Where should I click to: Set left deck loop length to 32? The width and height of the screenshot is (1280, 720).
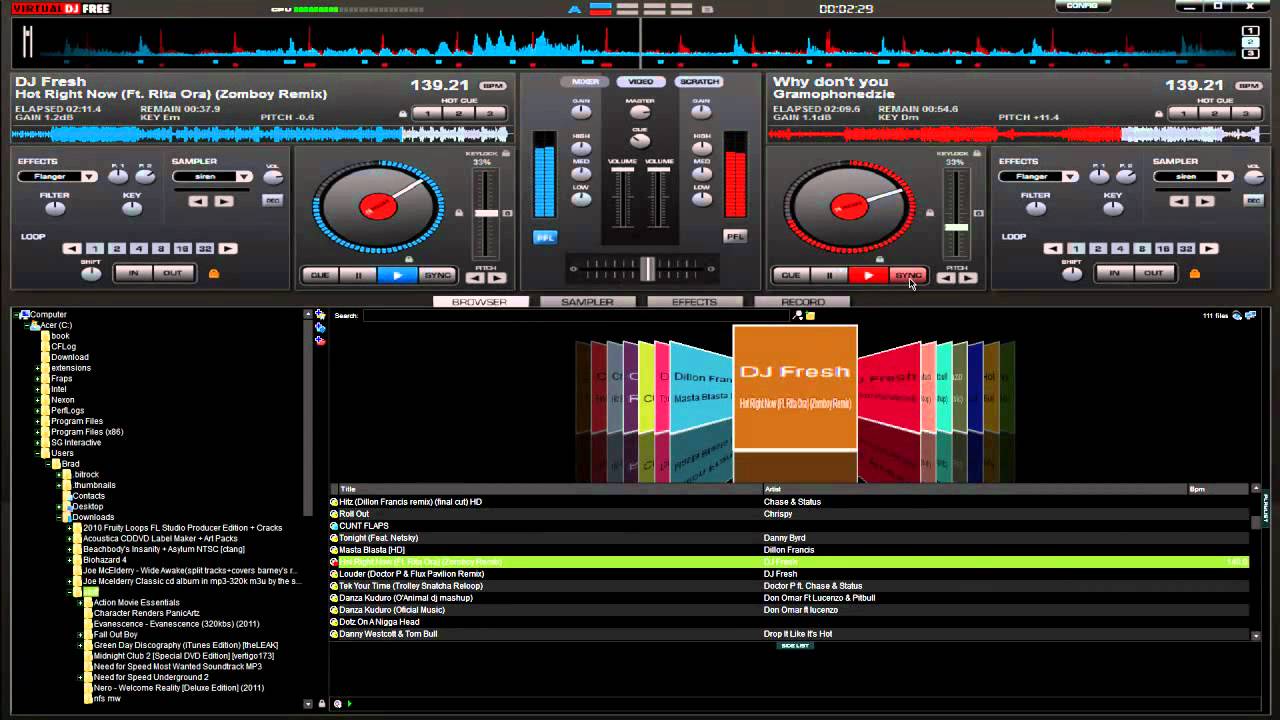205,249
